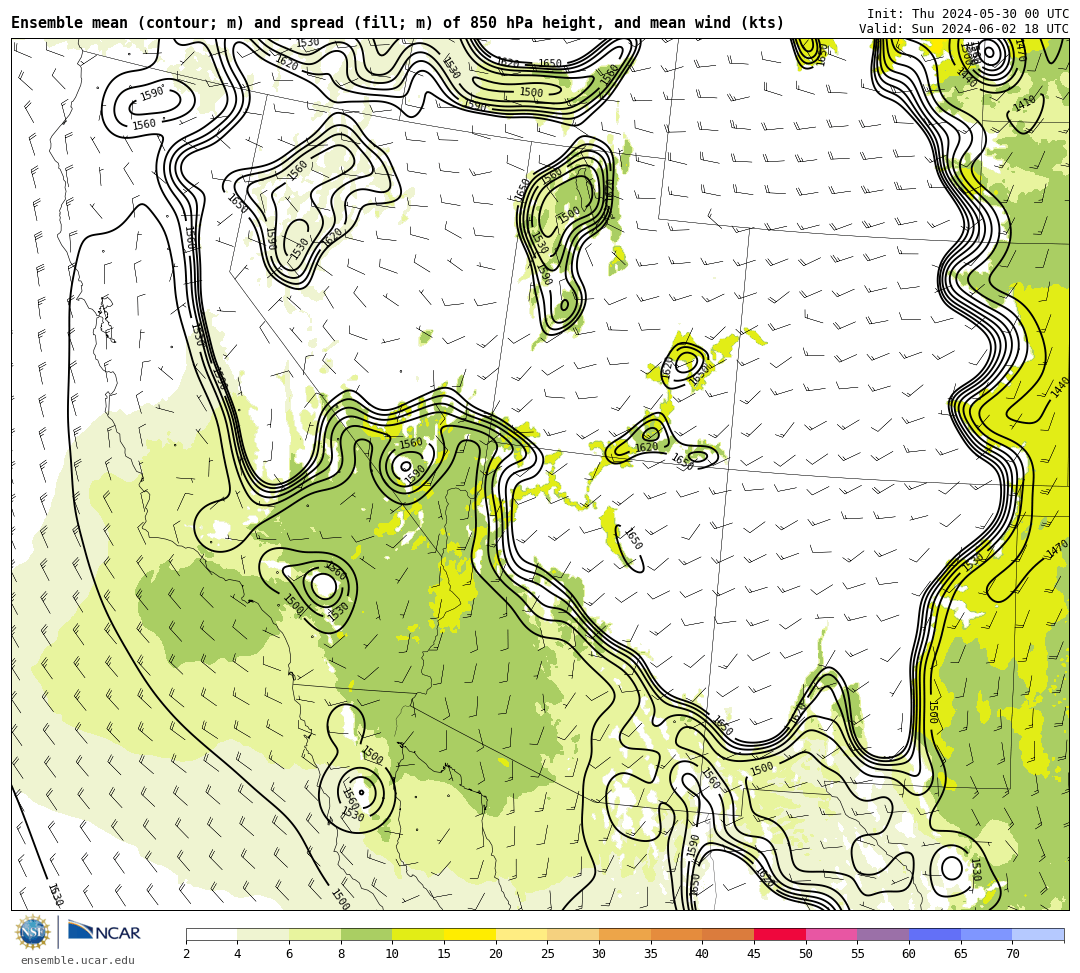Viewport: 1080px width, 973px height.
Task: Click the colorbar tick label 20
Action: [496, 954]
